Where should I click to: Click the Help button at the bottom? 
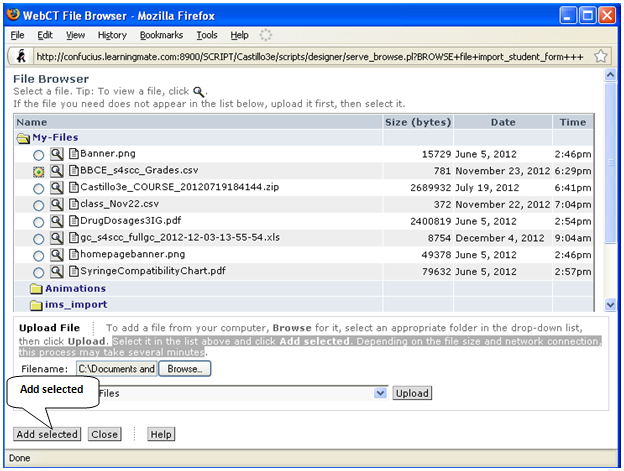(161, 434)
